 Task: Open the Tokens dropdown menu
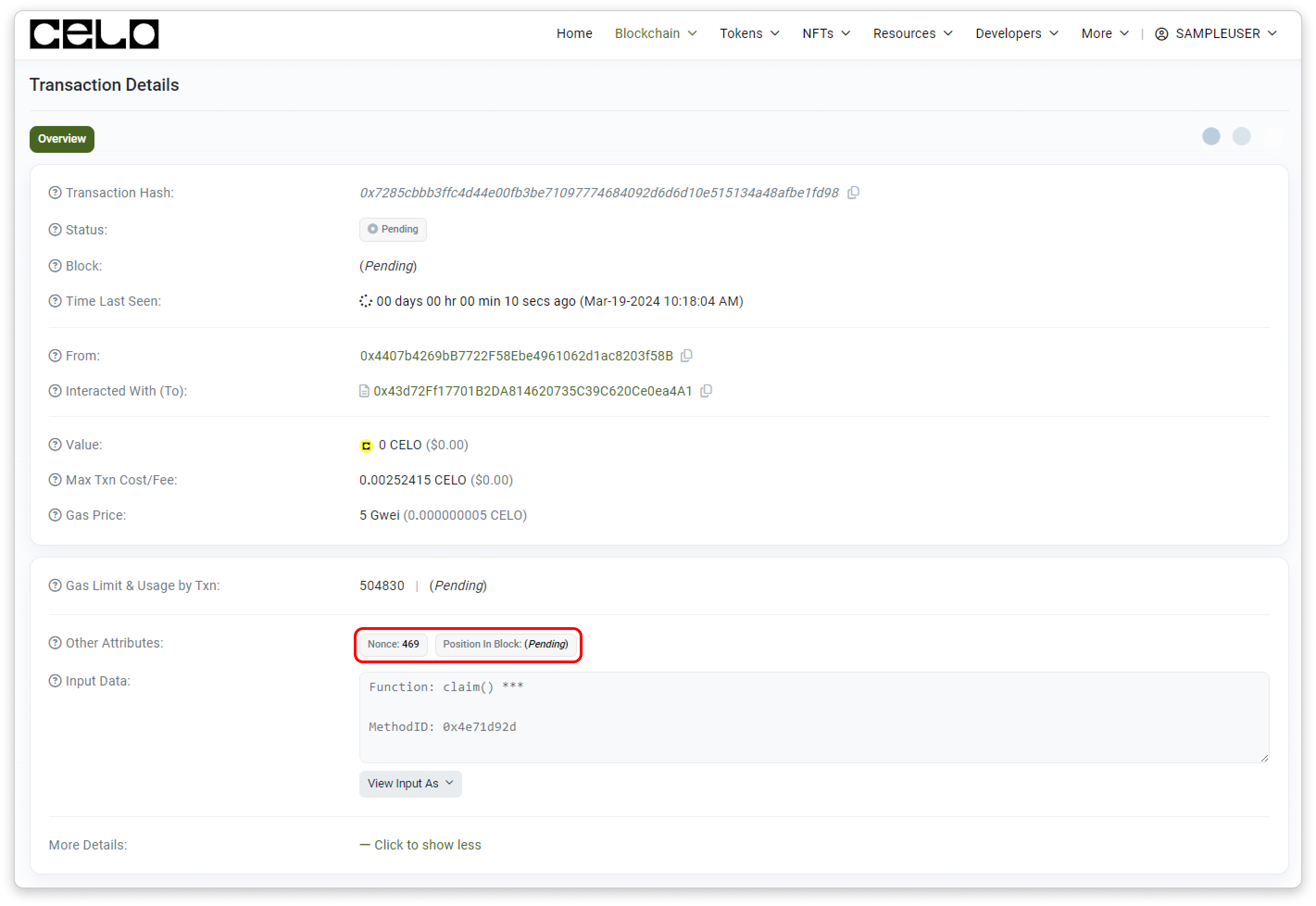(x=749, y=33)
